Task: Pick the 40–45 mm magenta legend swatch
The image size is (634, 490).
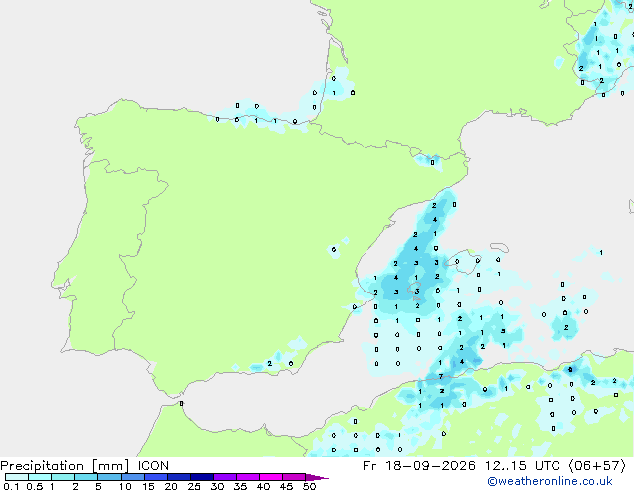Action: point(271,477)
